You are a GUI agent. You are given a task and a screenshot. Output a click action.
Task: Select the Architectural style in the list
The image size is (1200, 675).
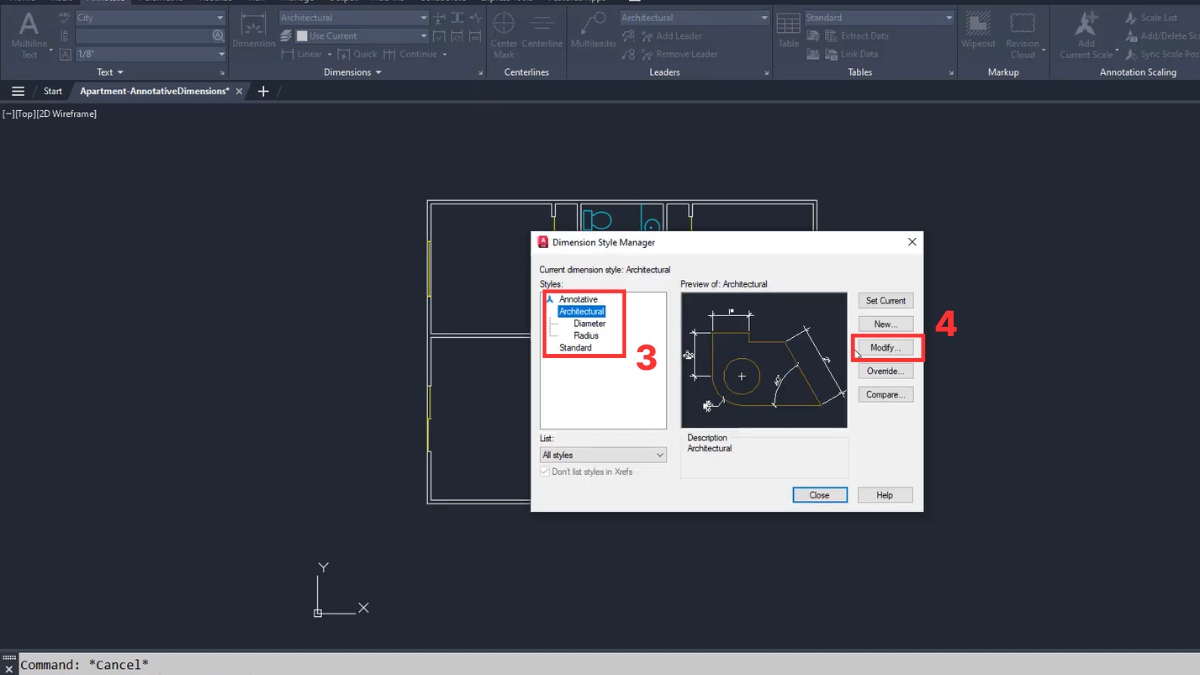click(x=582, y=312)
